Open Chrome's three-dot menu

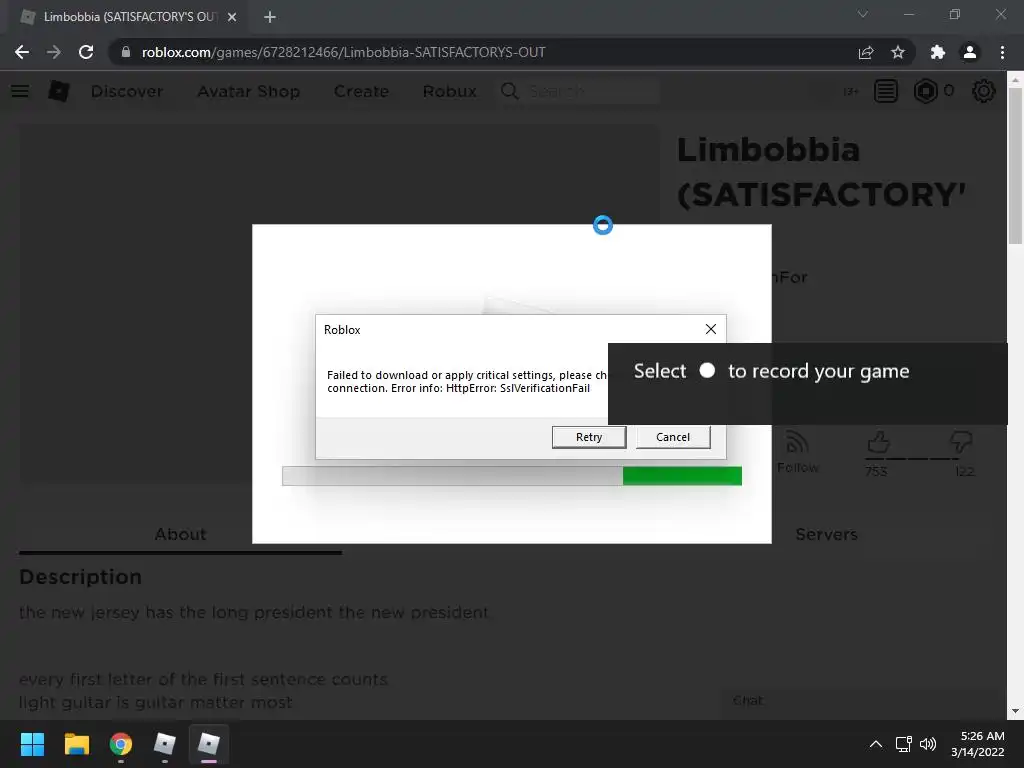[x=1002, y=52]
